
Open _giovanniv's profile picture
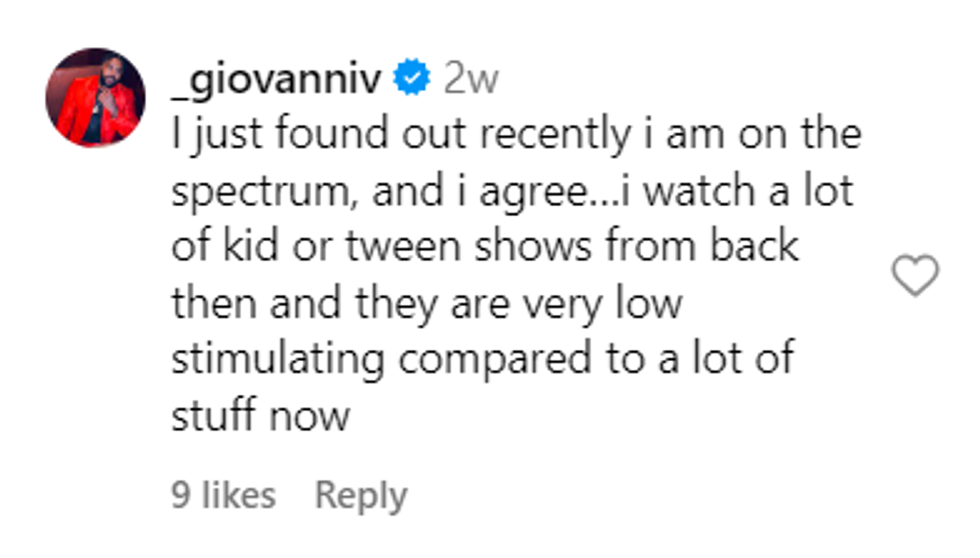point(95,98)
